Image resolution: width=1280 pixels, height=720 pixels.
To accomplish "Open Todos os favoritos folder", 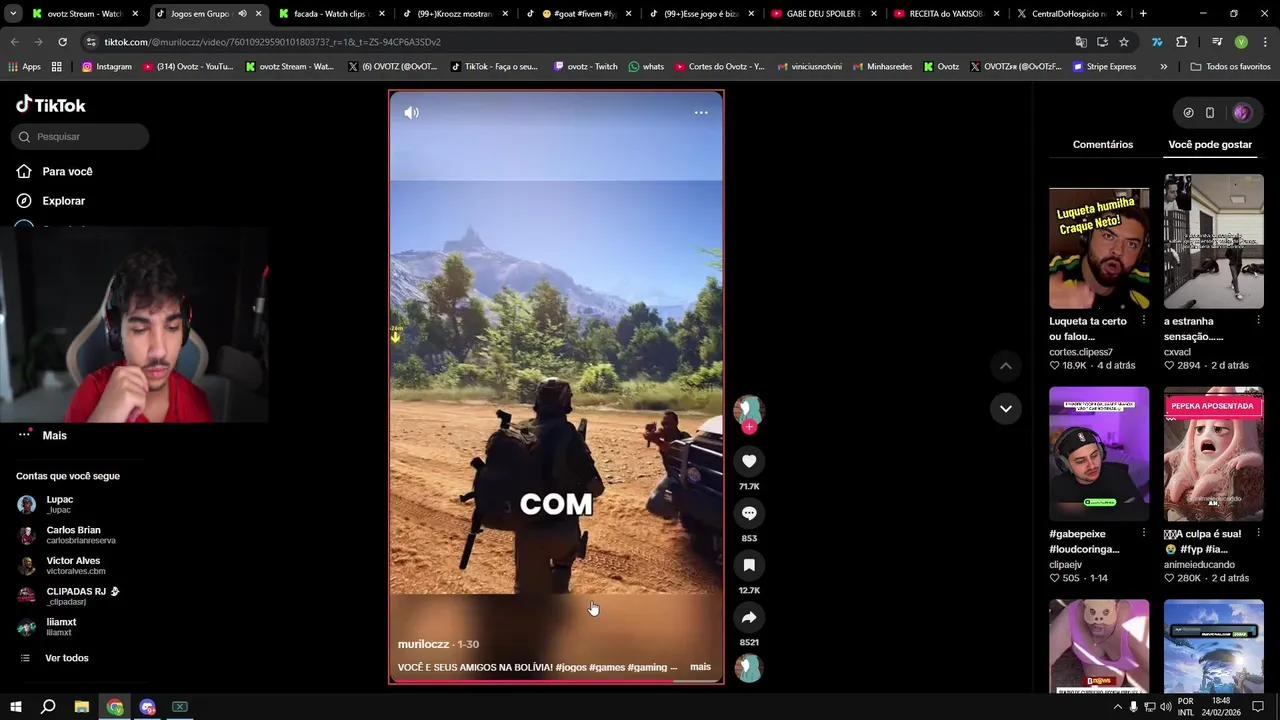I will point(1230,67).
